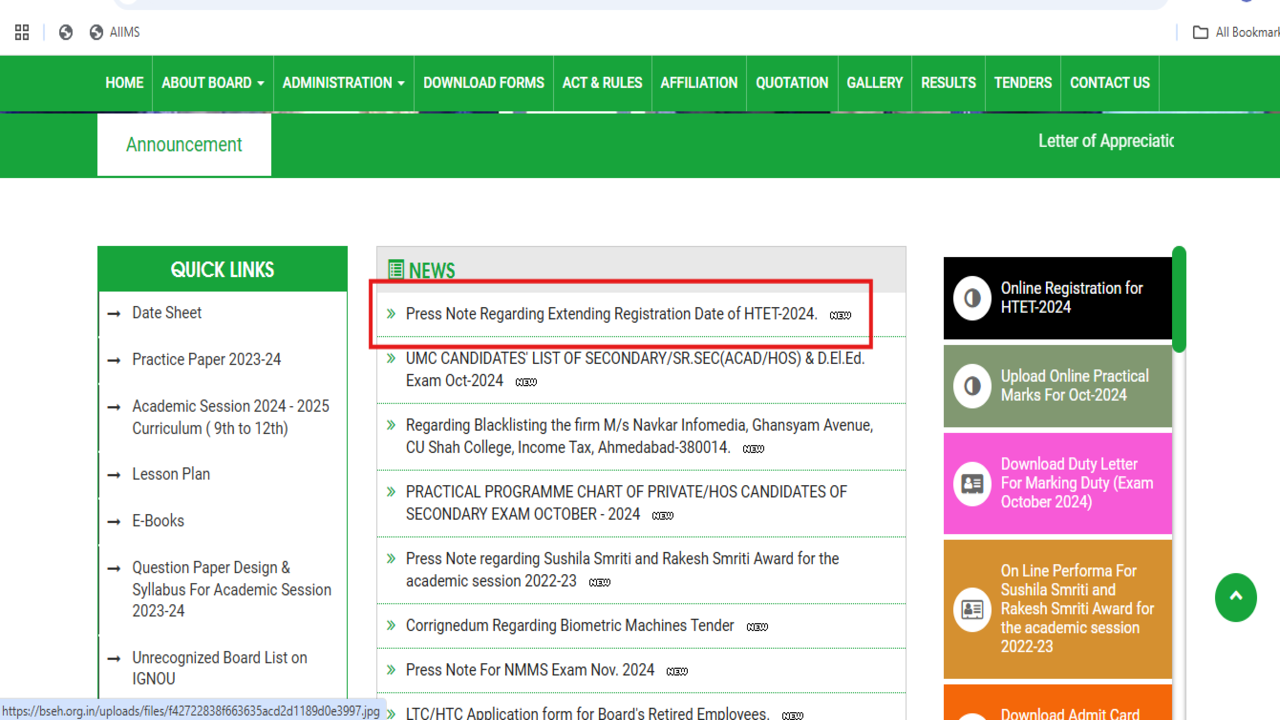
Task: Open the E-Books quick link
Action: [x=158, y=521]
